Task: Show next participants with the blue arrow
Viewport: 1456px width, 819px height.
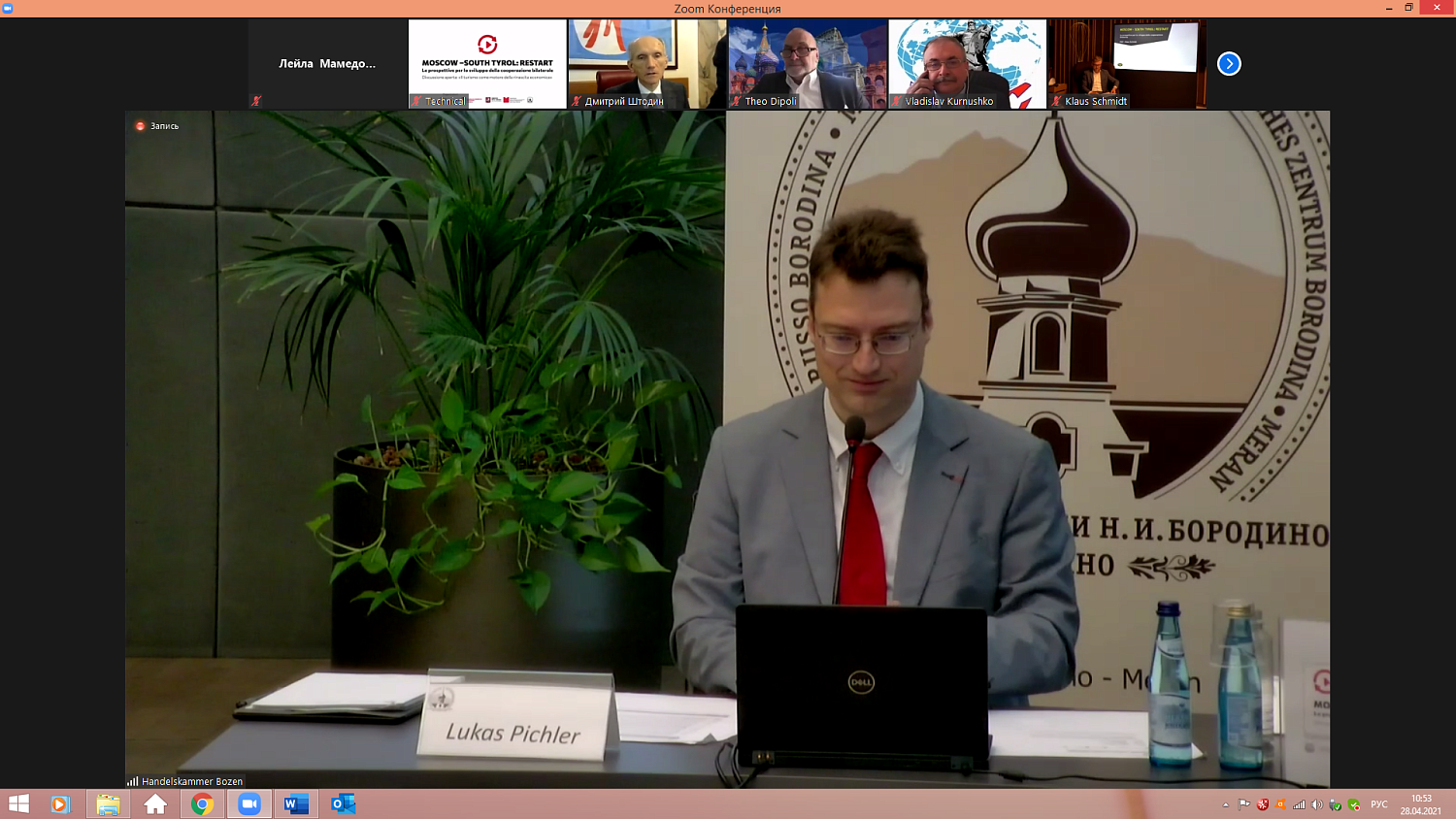Action: 1229,64
